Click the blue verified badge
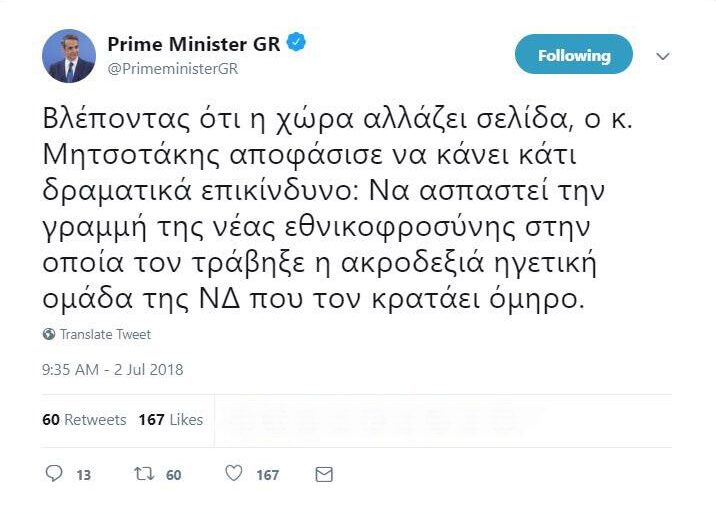The image size is (716, 513). pyautogui.click(x=296, y=44)
